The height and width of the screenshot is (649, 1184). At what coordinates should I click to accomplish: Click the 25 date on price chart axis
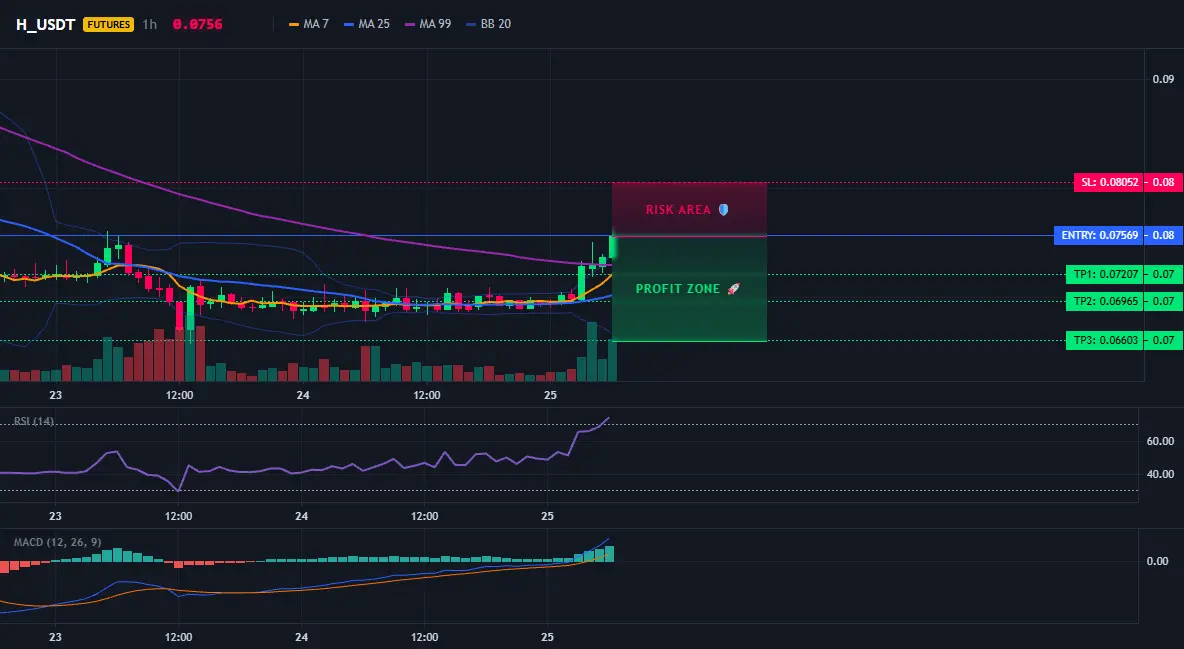pos(550,395)
